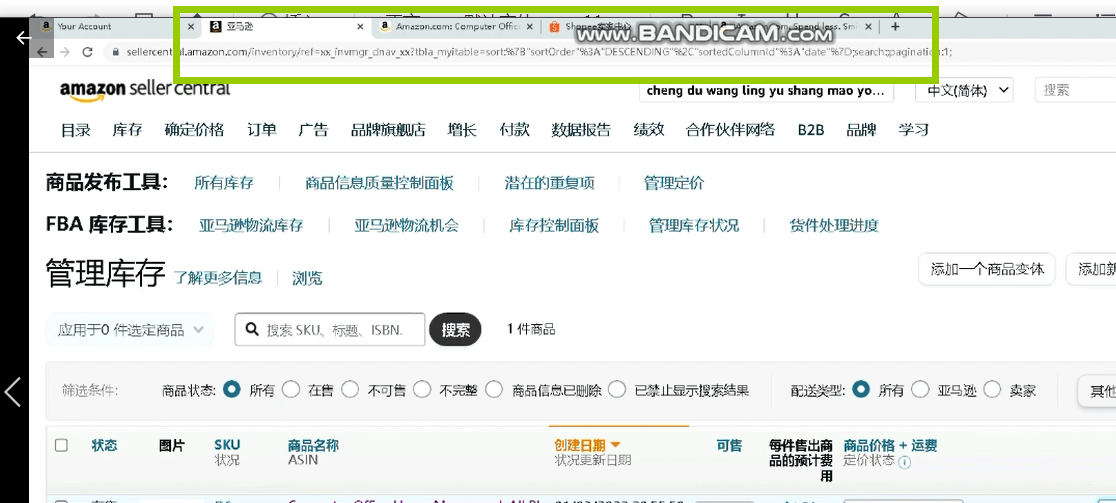Screen dimensions: 1116x503
Task: Open the 订单 menu
Action: tap(262, 129)
